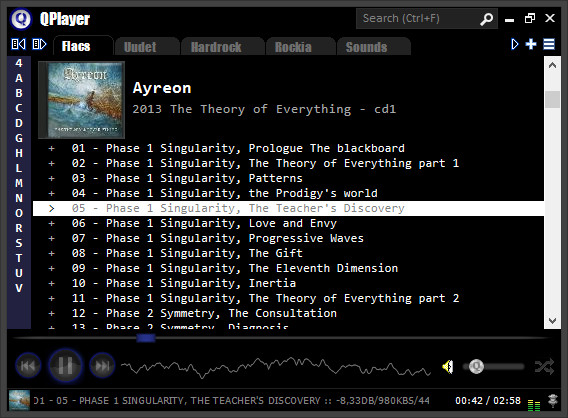Click the search magnifier icon
This screenshot has width=568, height=418.
coord(486,19)
